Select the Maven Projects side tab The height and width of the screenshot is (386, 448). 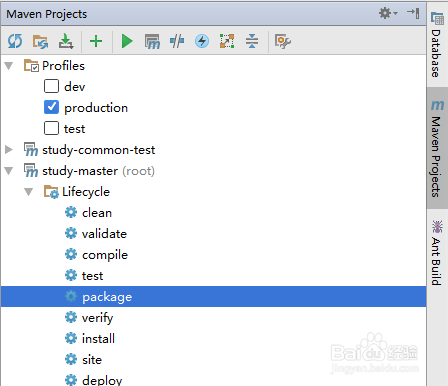(437, 148)
